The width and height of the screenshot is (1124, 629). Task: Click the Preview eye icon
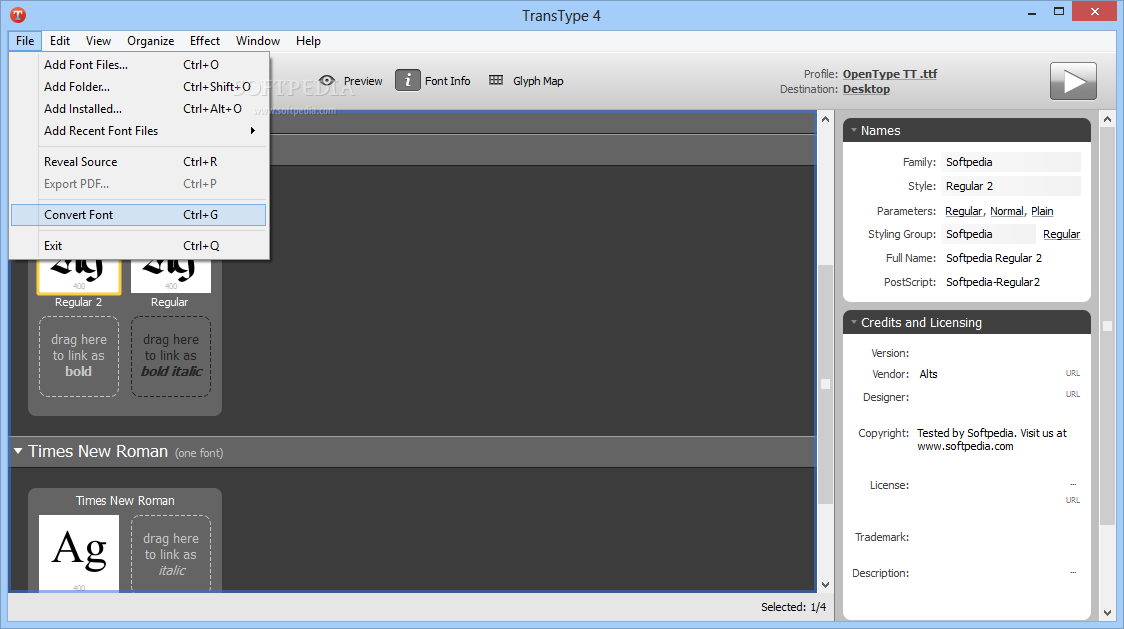click(327, 80)
